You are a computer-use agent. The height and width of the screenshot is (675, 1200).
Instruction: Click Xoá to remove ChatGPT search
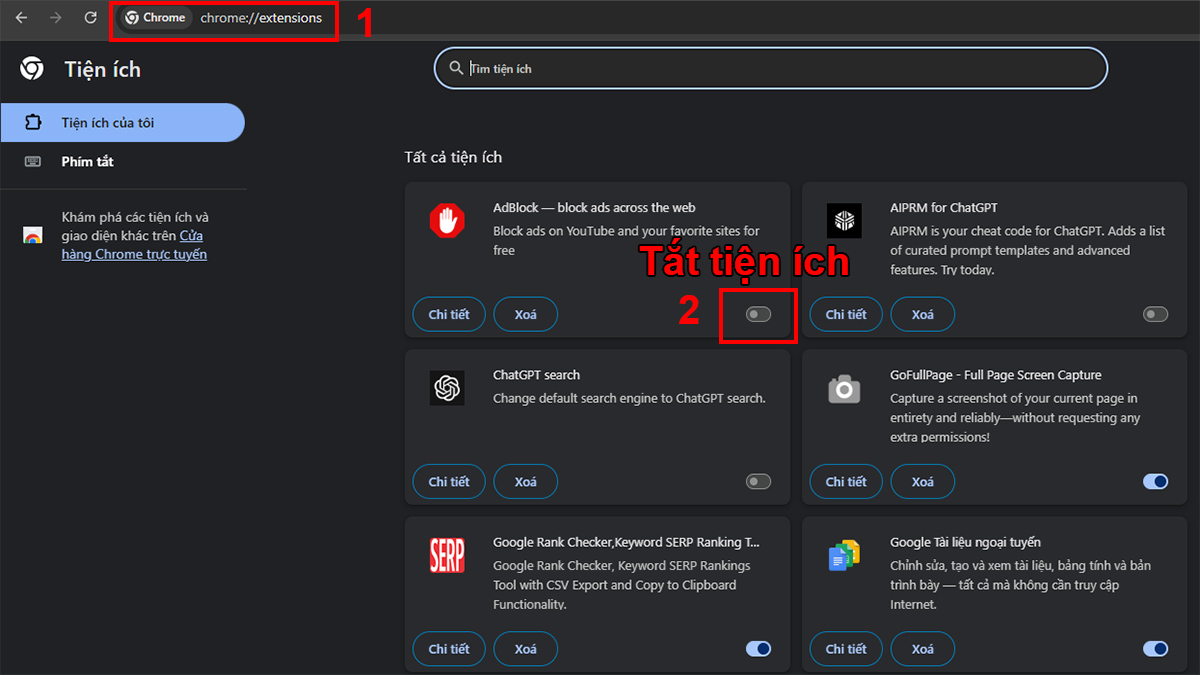[526, 482]
